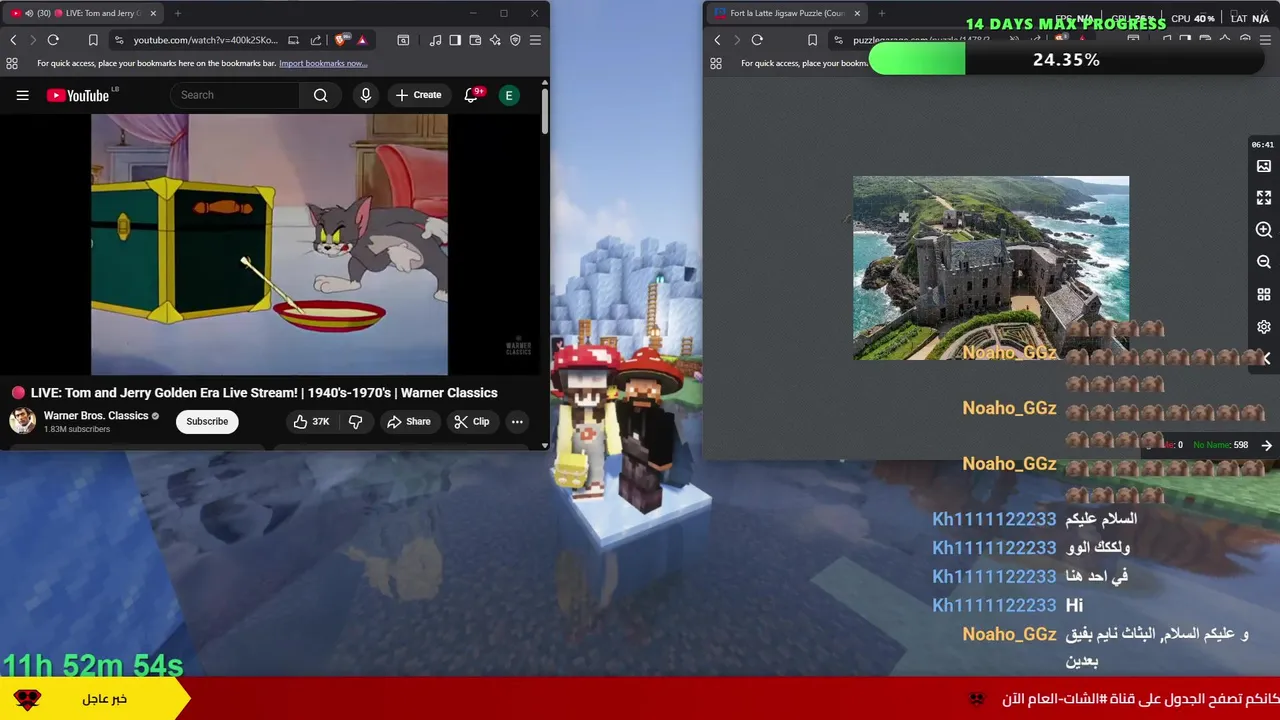
Task: Bookmark the YouTube page
Action: tap(93, 40)
